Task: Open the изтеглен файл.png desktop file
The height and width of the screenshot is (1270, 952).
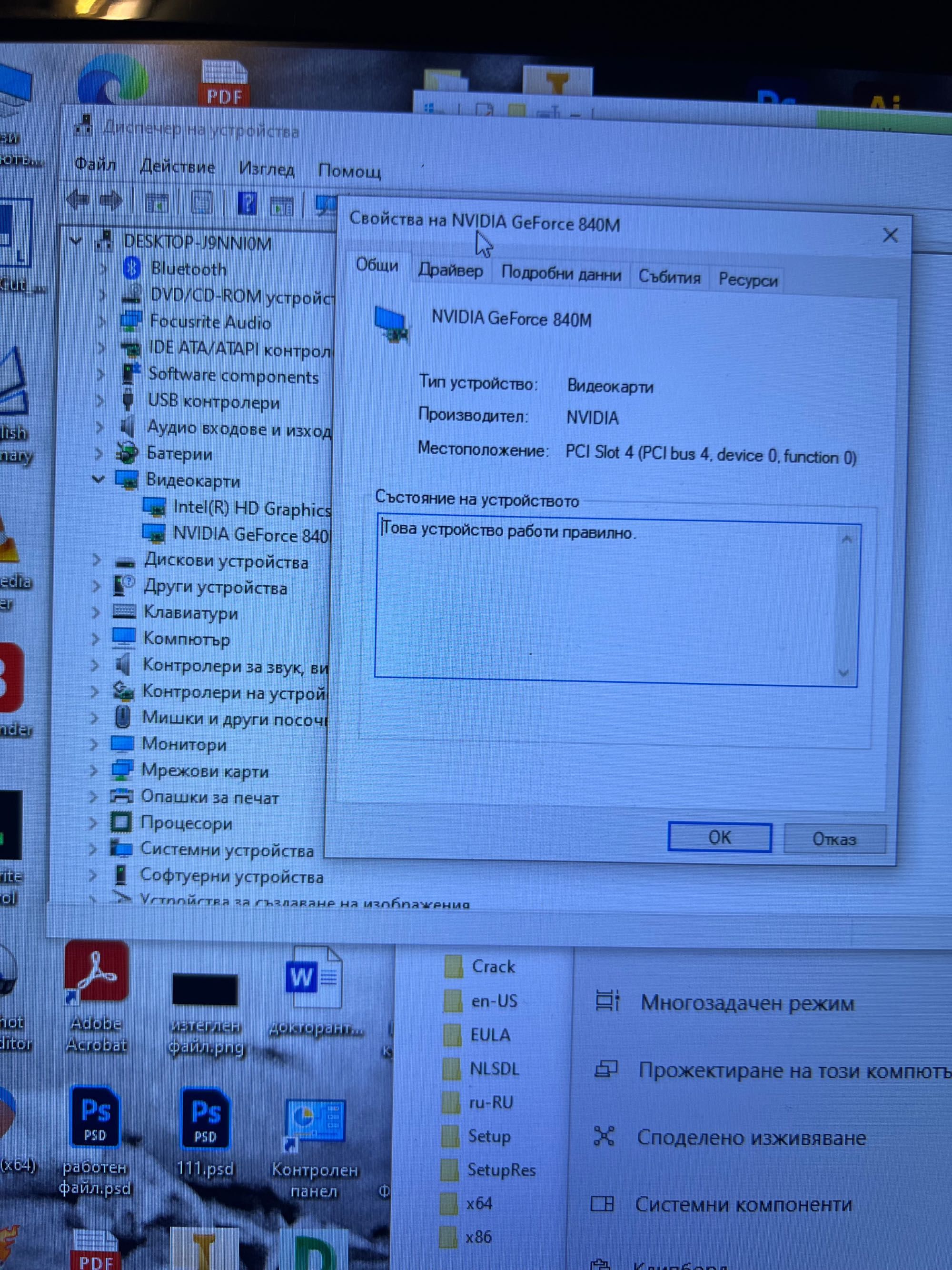Action: coord(206,1013)
